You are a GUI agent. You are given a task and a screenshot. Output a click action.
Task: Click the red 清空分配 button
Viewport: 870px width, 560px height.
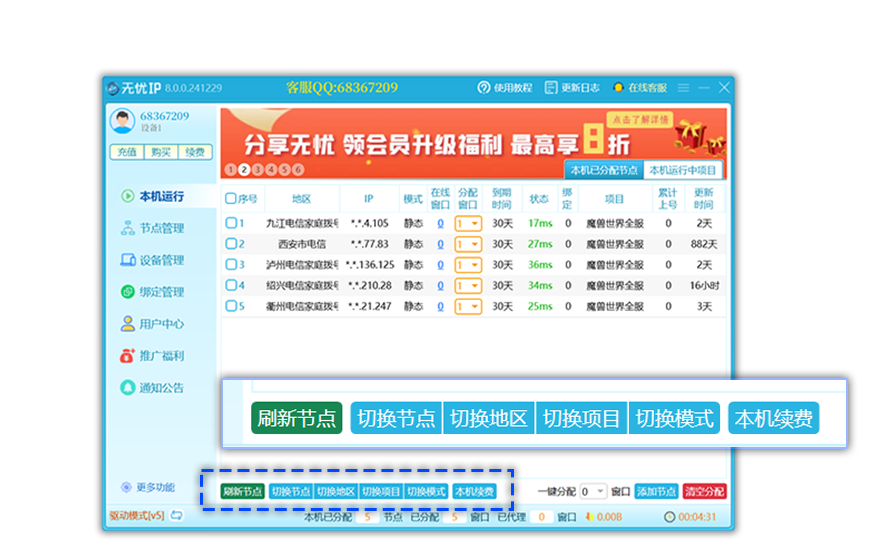click(x=705, y=492)
